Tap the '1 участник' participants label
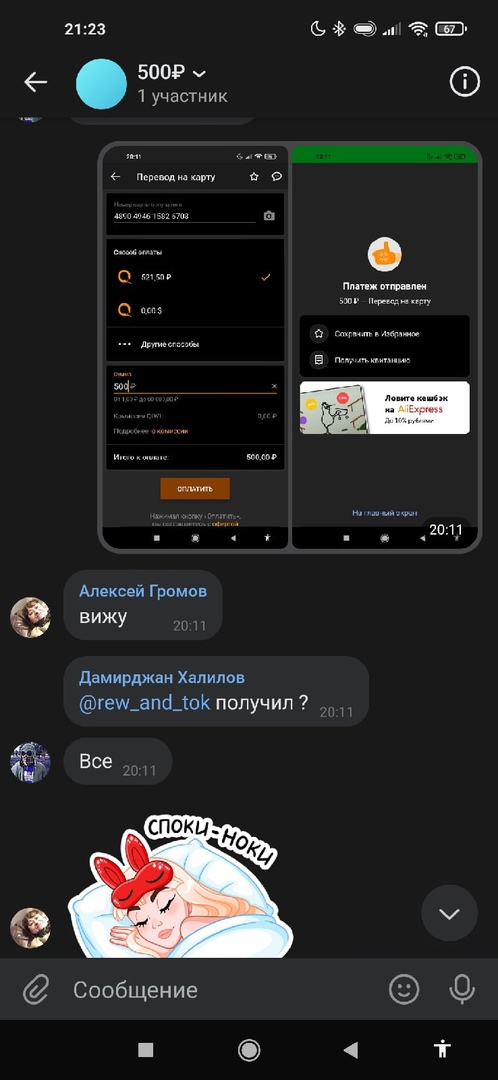The image size is (498, 1080). 182,96
